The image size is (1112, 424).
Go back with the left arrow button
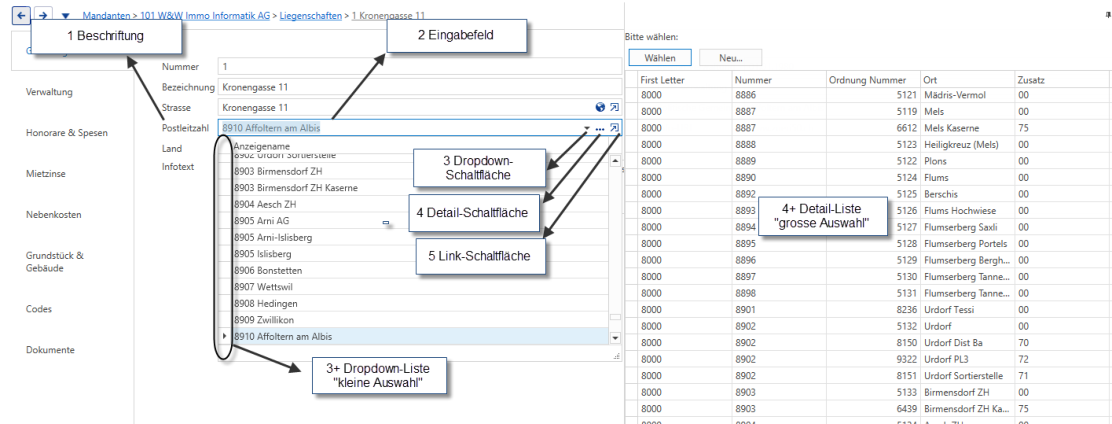[21, 15]
